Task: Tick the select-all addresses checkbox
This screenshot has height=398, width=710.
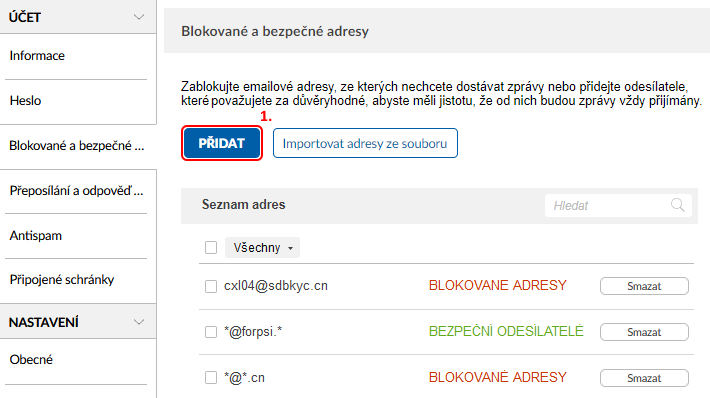Action: click(211, 248)
